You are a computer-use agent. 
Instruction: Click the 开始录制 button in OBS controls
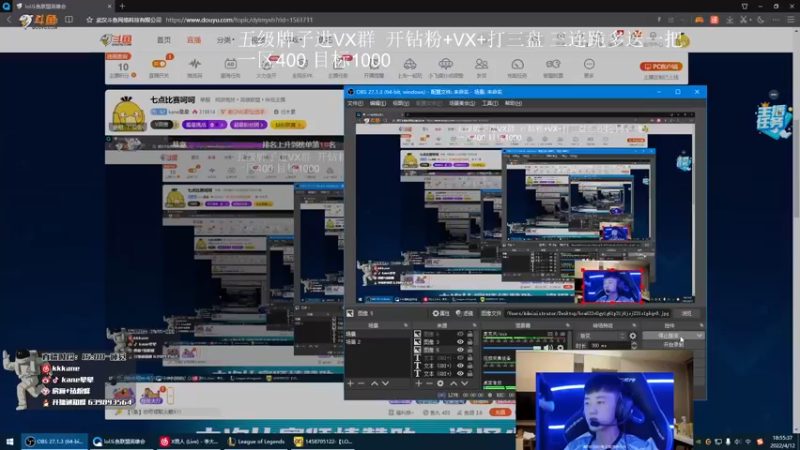tap(673, 344)
